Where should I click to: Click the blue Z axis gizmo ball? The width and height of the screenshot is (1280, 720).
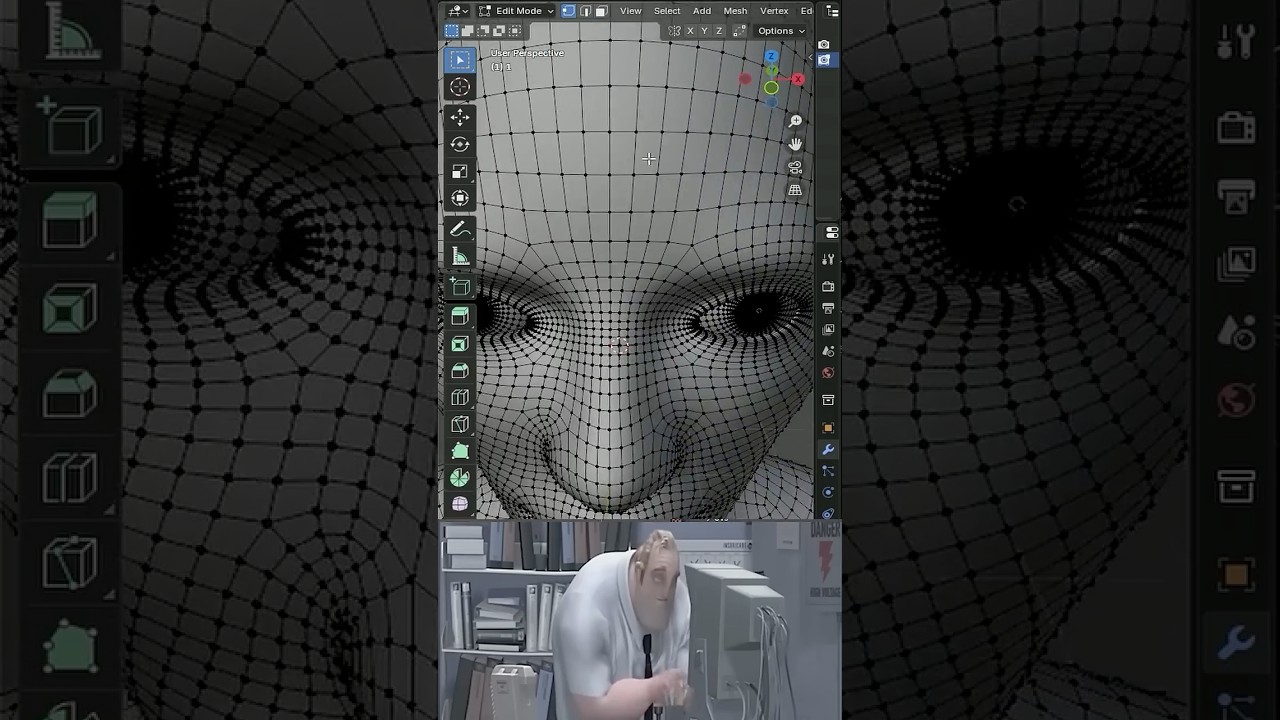click(x=771, y=57)
